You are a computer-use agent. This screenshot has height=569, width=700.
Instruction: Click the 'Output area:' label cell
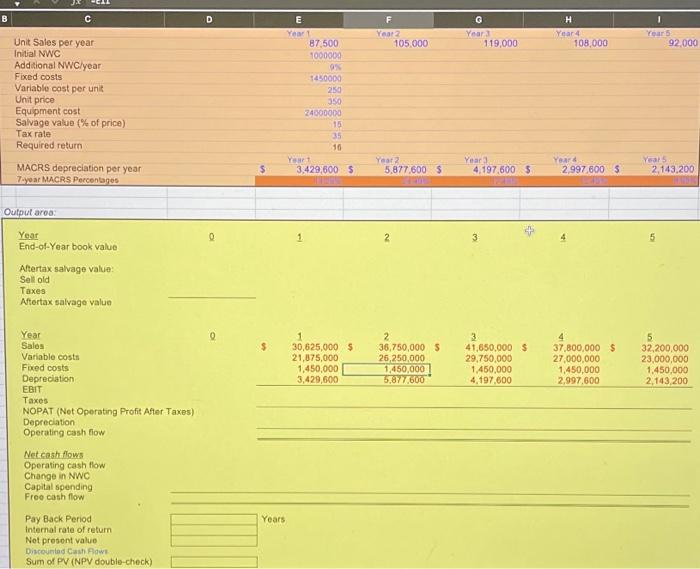pos(30,212)
